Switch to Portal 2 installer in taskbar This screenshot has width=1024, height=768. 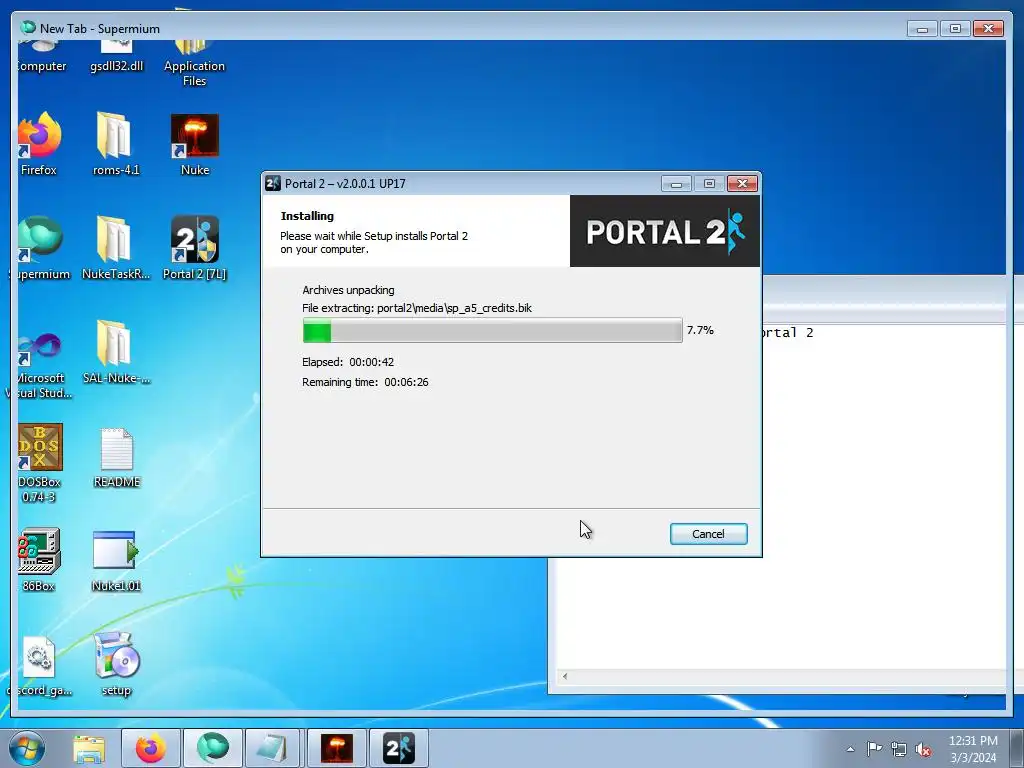pyautogui.click(x=399, y=748)
